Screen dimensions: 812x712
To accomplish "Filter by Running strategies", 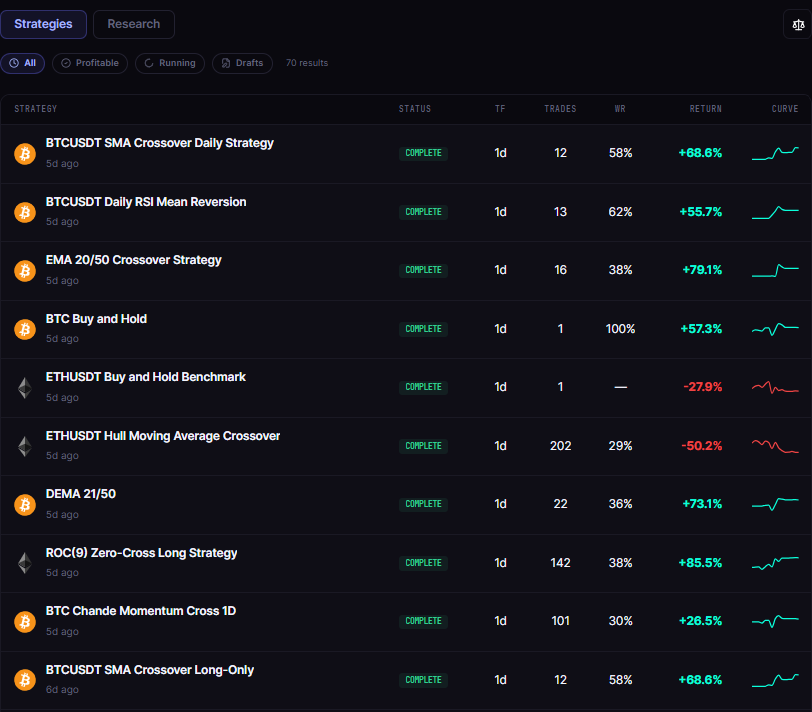I will (170, 63).
